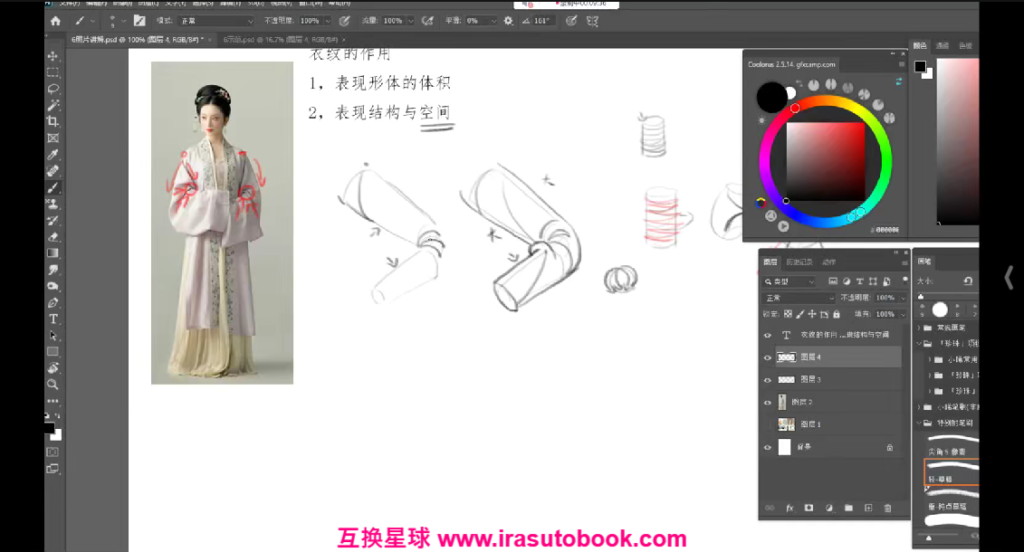The width and height of the screenshot is (1024, 552).
Task: Toggle lock all padlock icon in Layers panel
Action: 836,314
